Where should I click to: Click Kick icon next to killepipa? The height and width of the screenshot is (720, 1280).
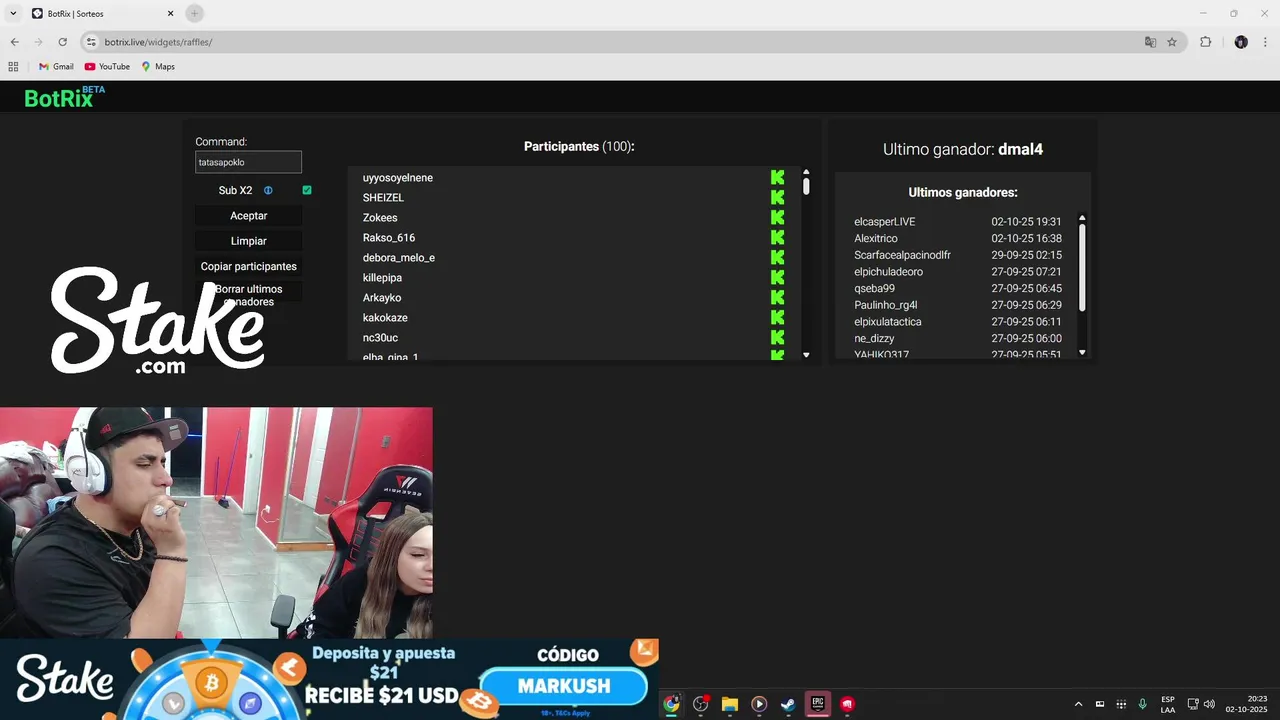coord(777,277)
